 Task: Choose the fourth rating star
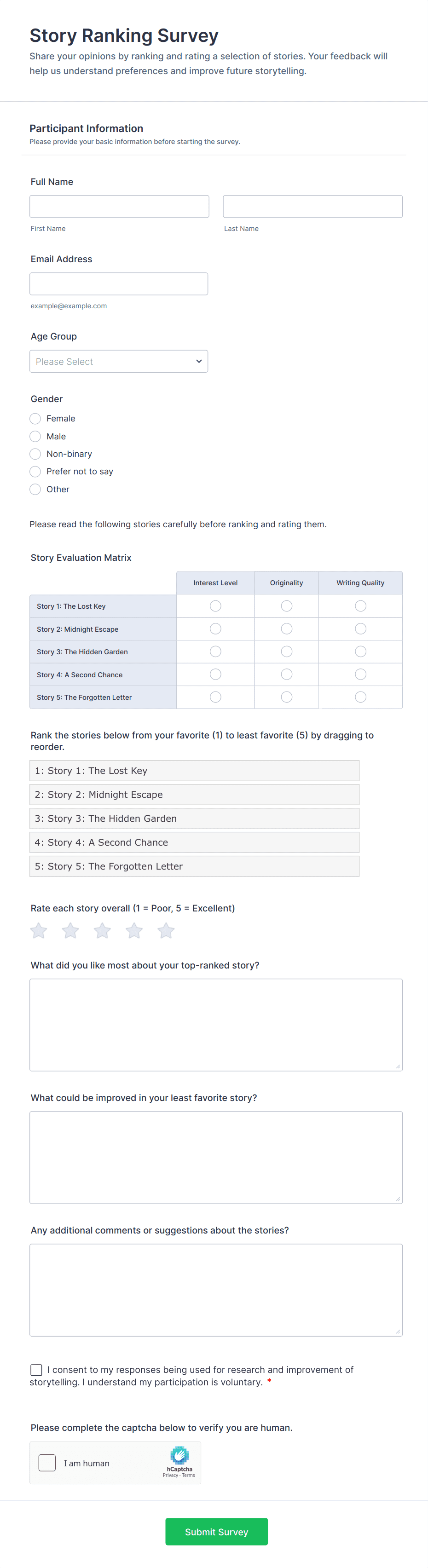(134, 931)
